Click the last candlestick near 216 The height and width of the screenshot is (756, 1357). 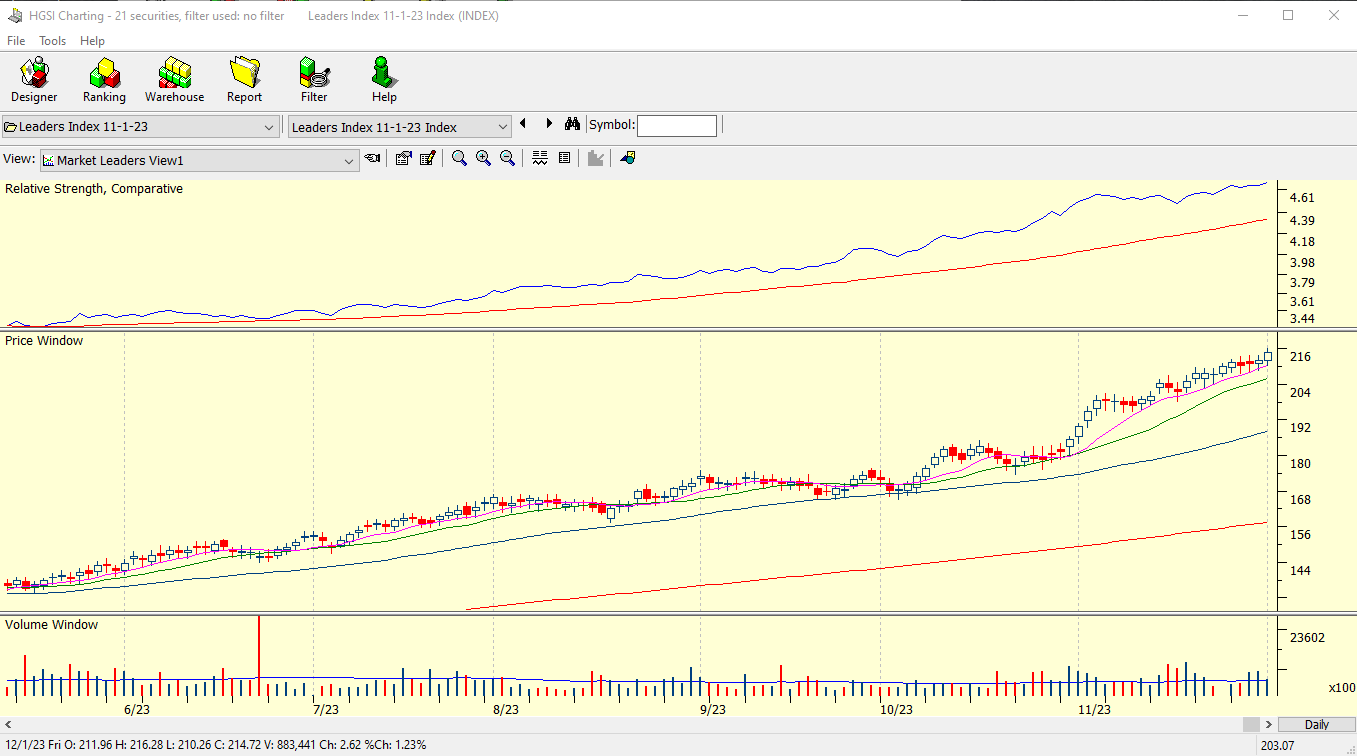(1267, 356)
